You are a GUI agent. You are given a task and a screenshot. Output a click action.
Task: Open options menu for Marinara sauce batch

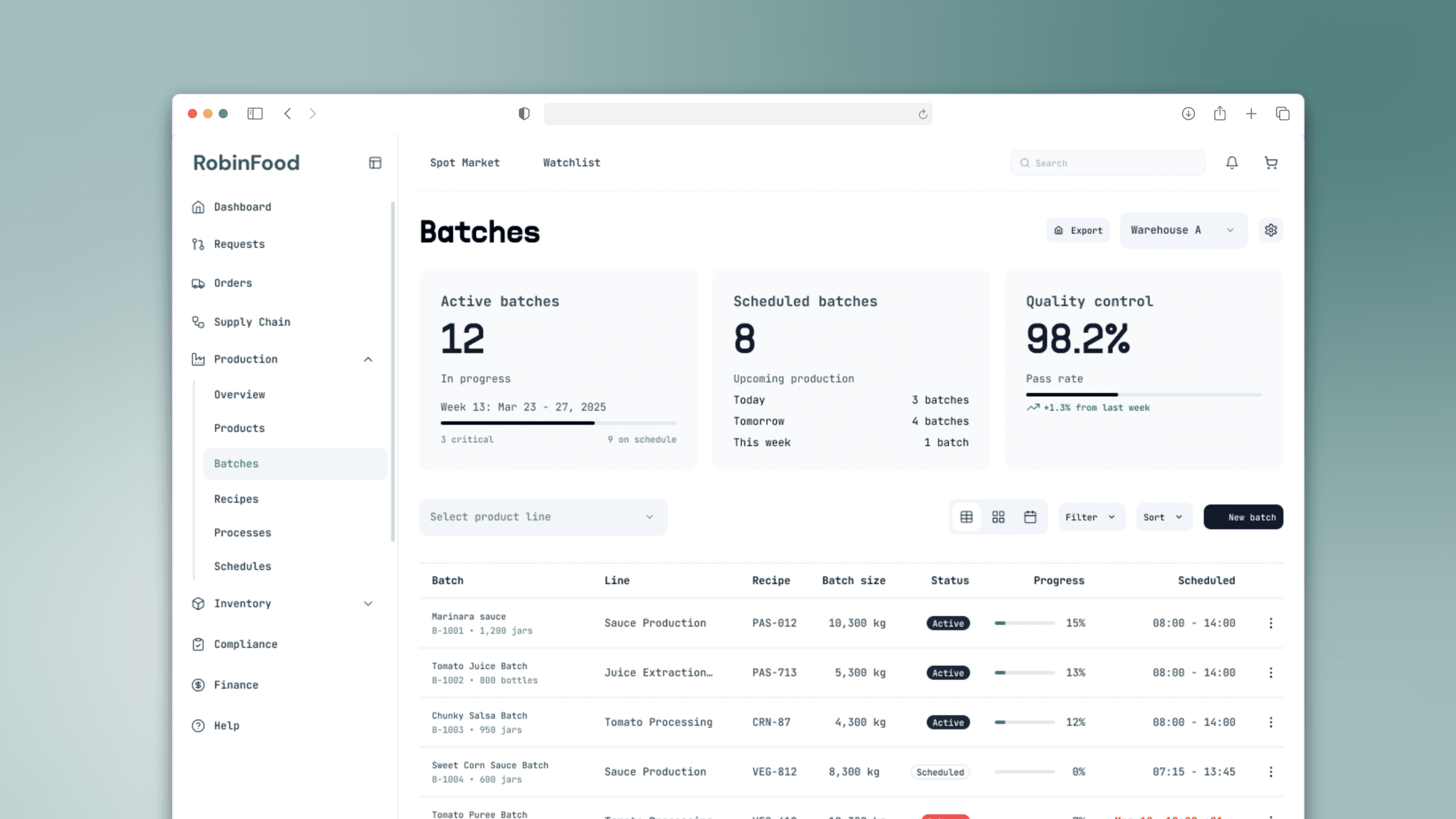[1271, 623]
